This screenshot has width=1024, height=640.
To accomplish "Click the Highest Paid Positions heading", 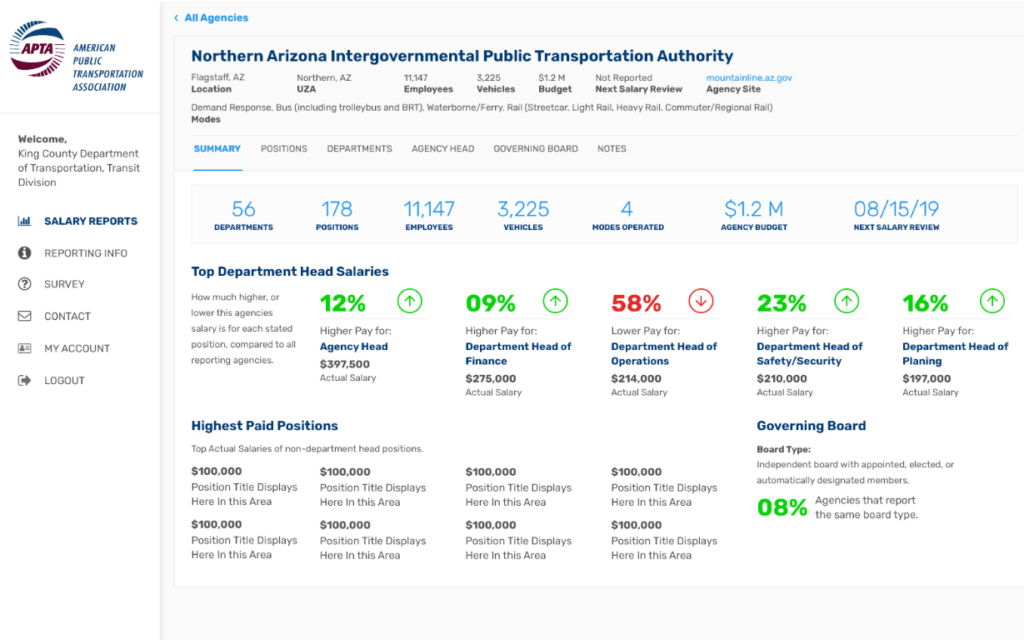I will pyautogui.click(x=264, y=426).
